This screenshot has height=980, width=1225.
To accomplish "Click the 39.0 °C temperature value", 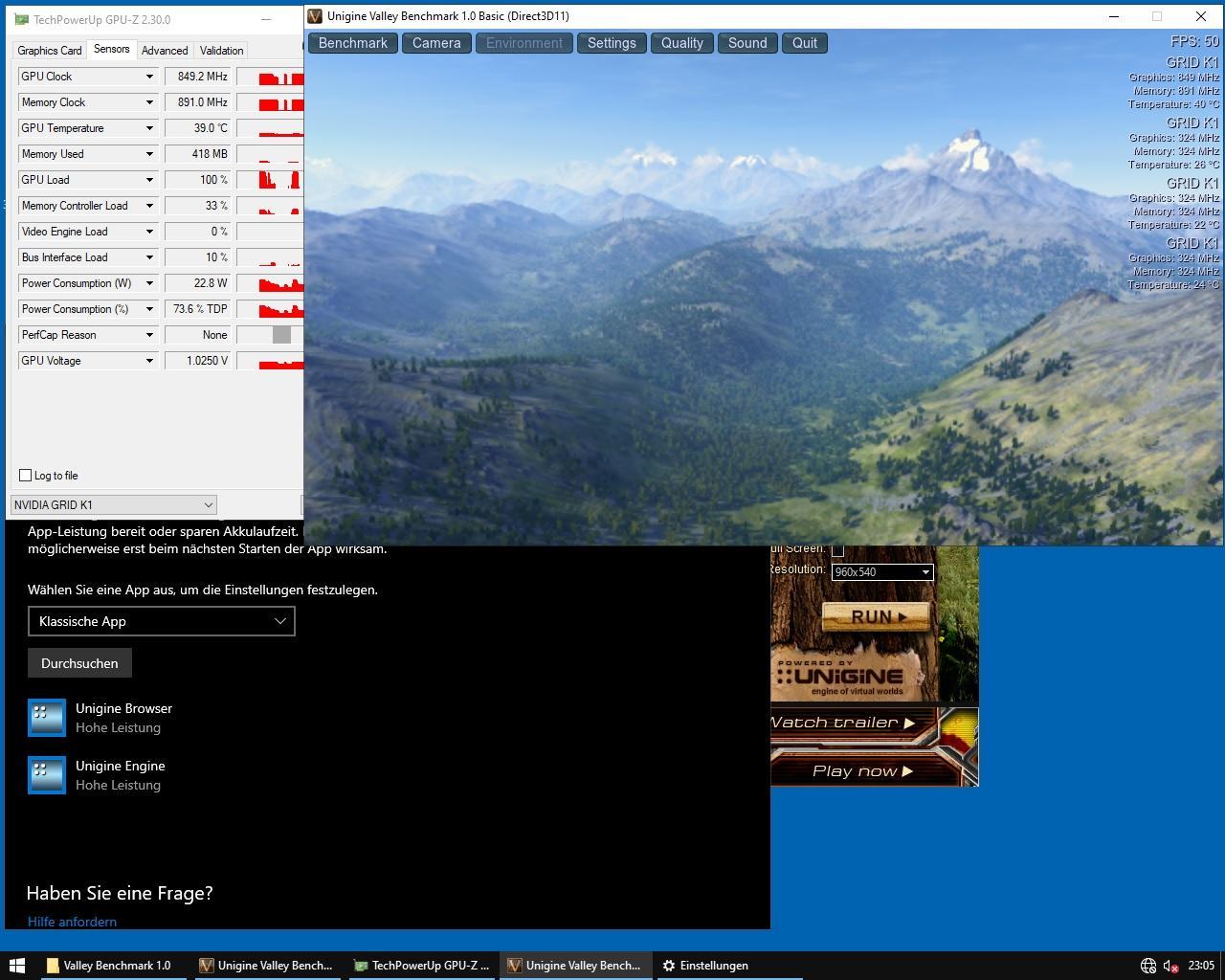I will click(x=198, y=128).
